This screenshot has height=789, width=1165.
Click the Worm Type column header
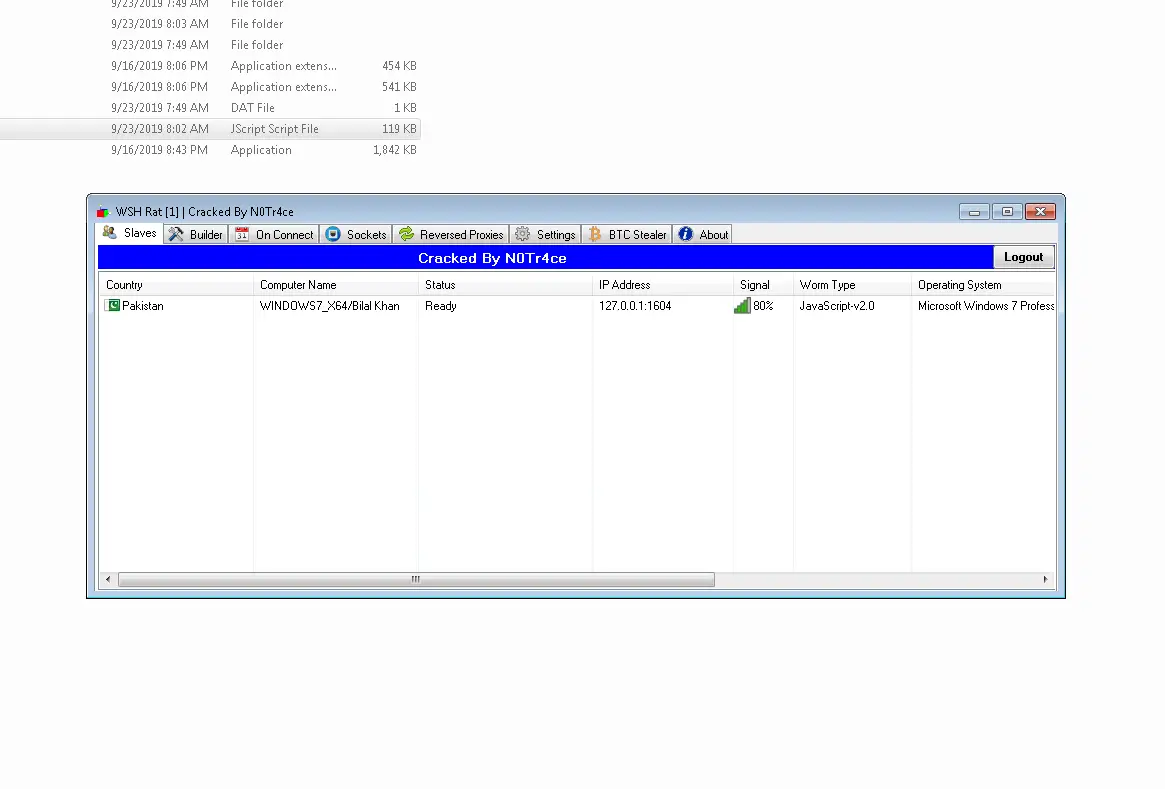pos(827,284)
